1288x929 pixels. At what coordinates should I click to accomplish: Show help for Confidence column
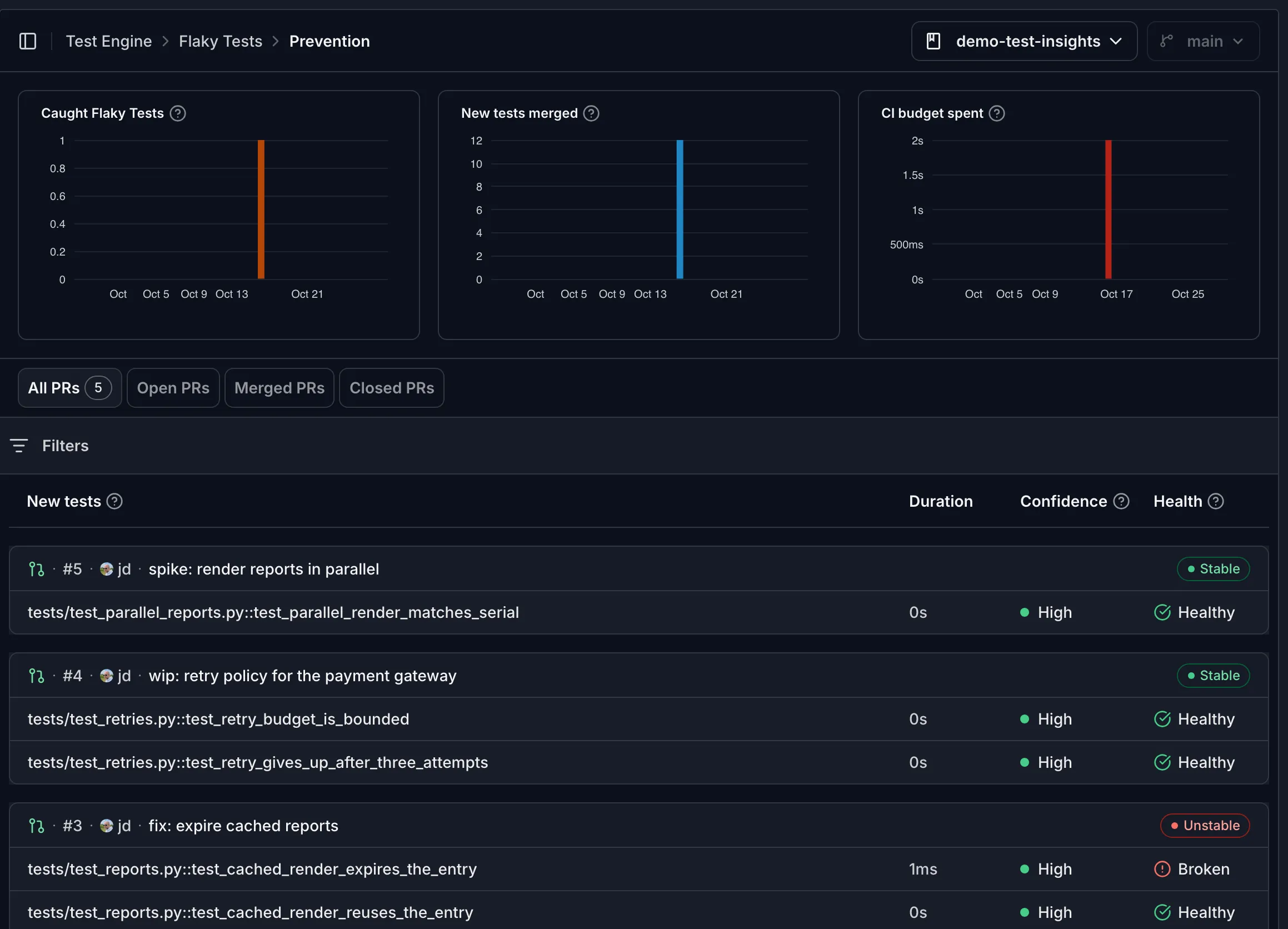click(1121, 501)
